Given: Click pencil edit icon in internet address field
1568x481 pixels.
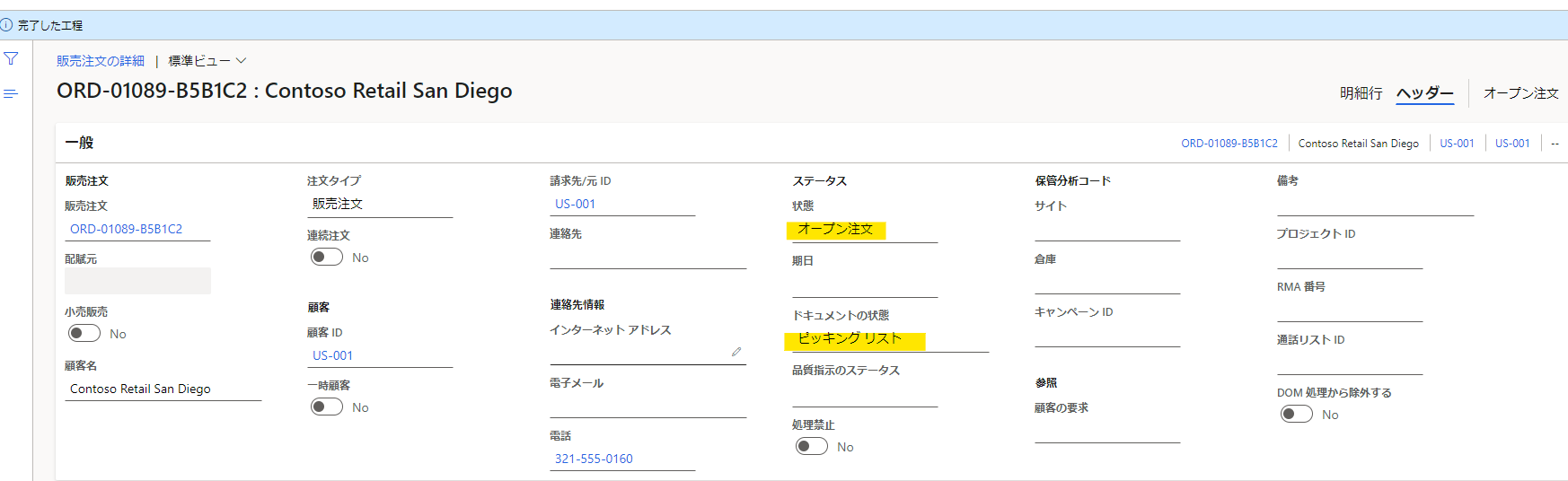Looking at the screenshot, I should click(736, 352).
